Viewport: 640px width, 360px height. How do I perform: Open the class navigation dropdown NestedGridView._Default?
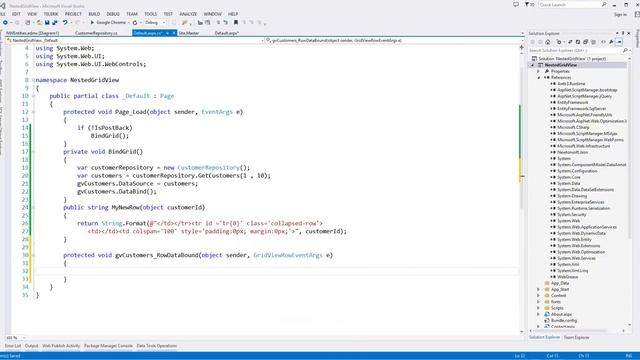pos(135,40)
